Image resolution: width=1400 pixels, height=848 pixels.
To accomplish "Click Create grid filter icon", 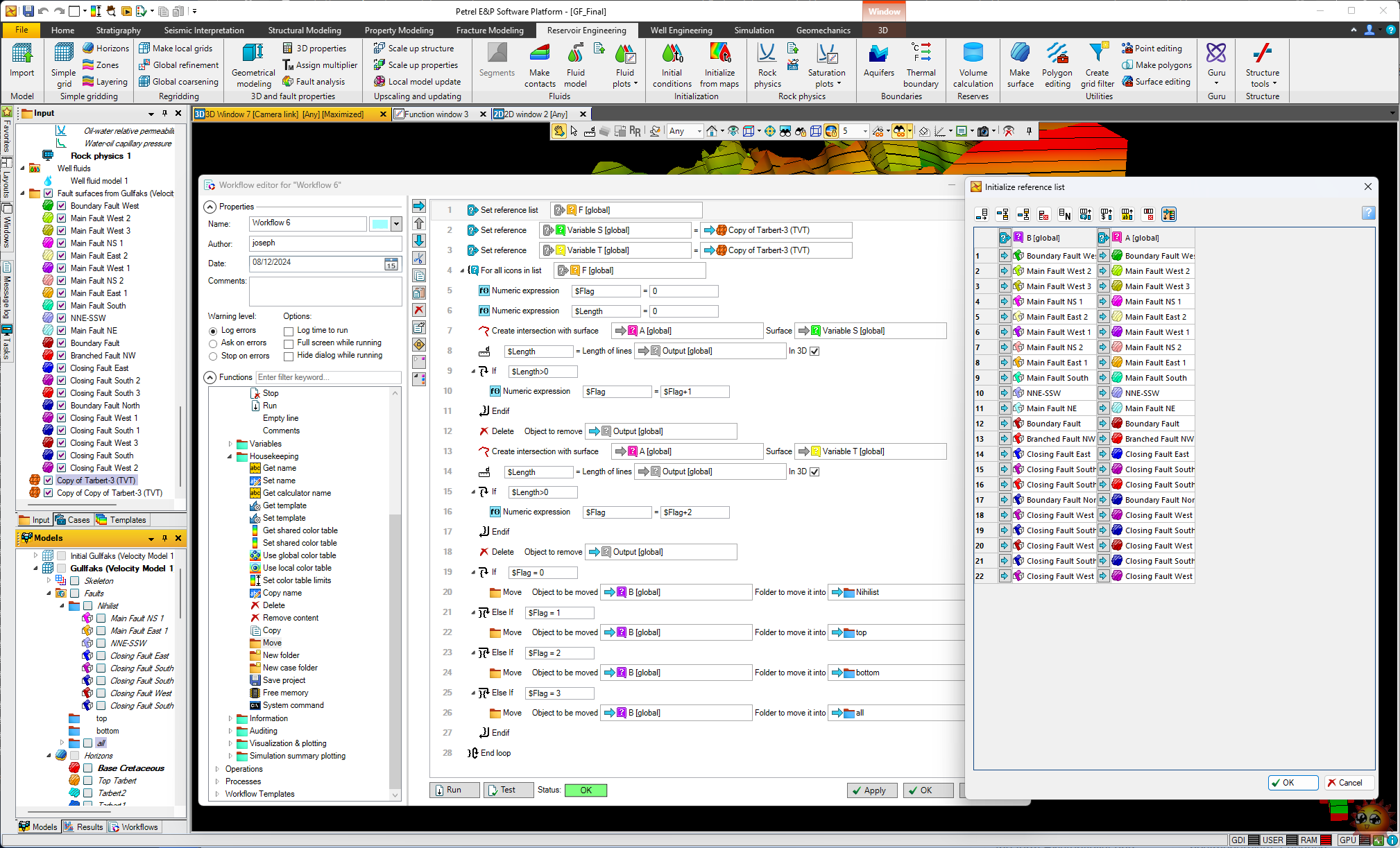I will click(x=1097, y=64).
